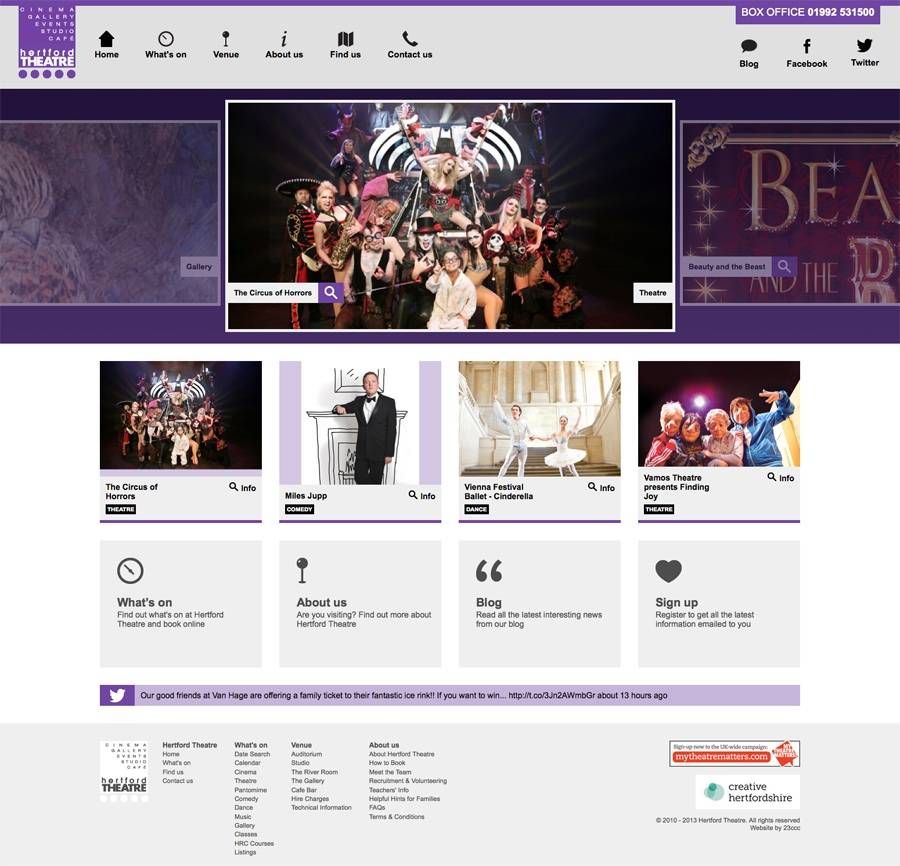Open the tweet's t.co link
The height and width of the screenshot is (866, 900).
[550, 696]
